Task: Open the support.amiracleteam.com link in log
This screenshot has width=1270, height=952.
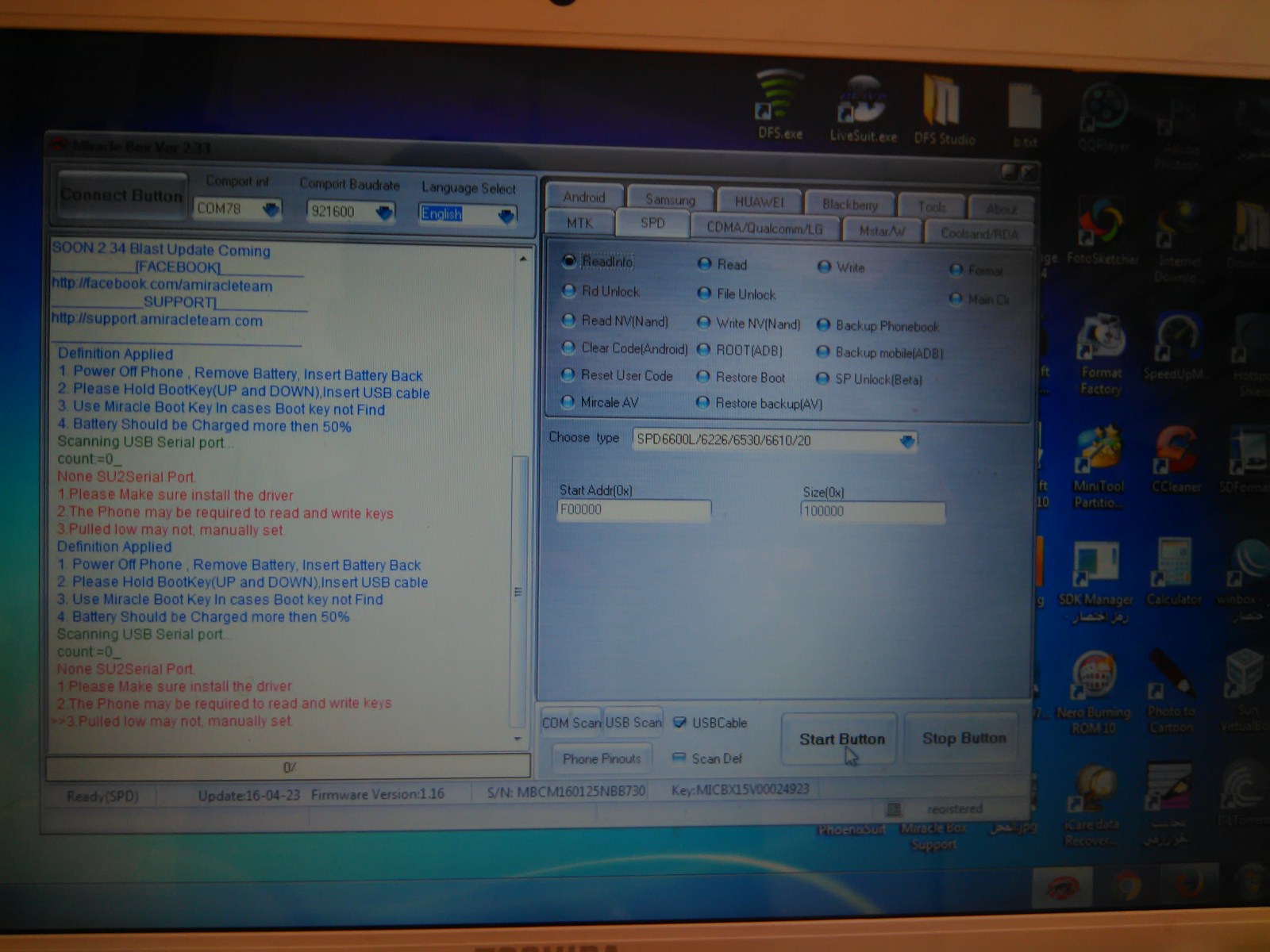Action: click(x=156, y=320)
